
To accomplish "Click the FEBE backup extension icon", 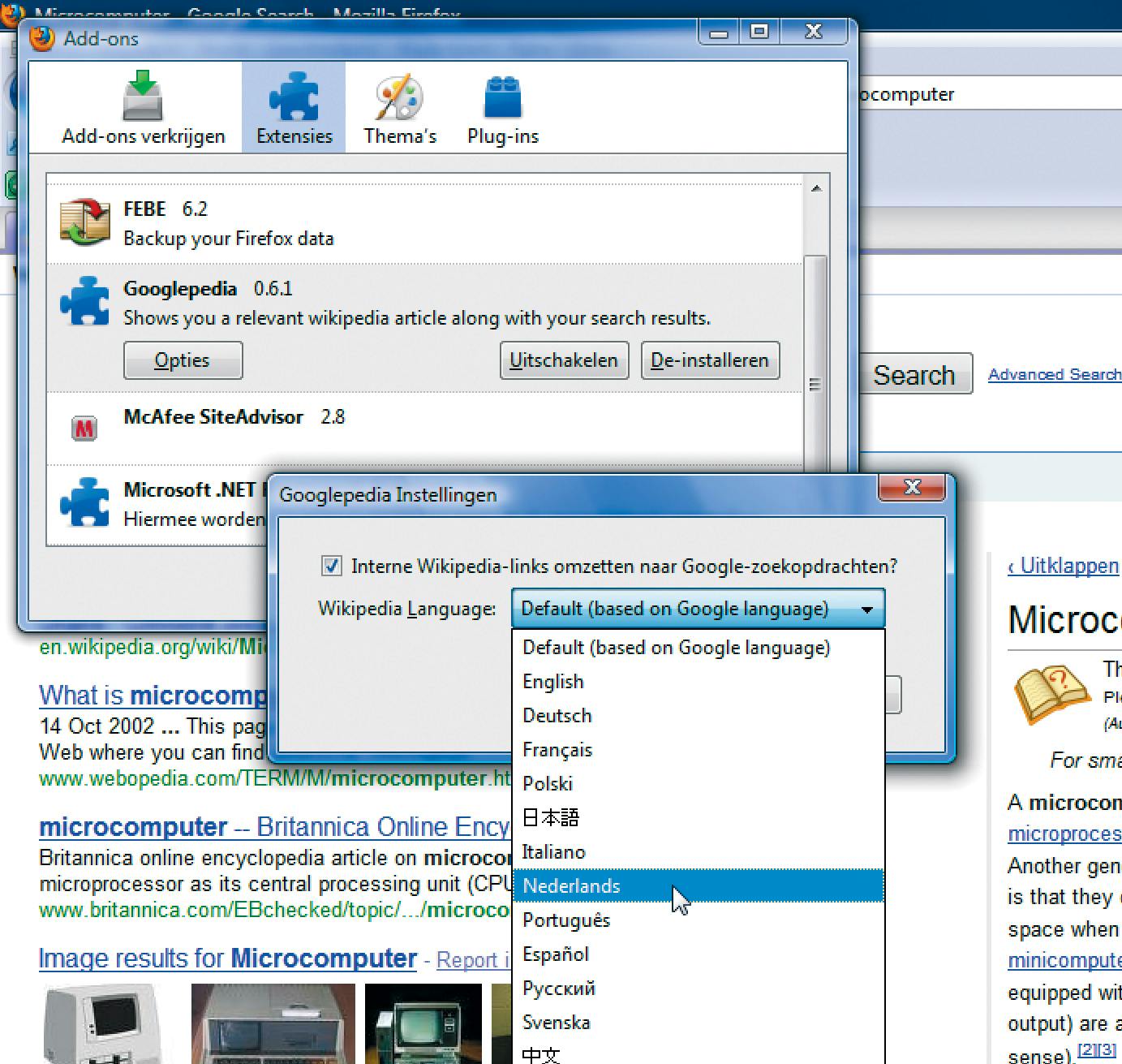I will pyautogui.click(x=84, y=222).
